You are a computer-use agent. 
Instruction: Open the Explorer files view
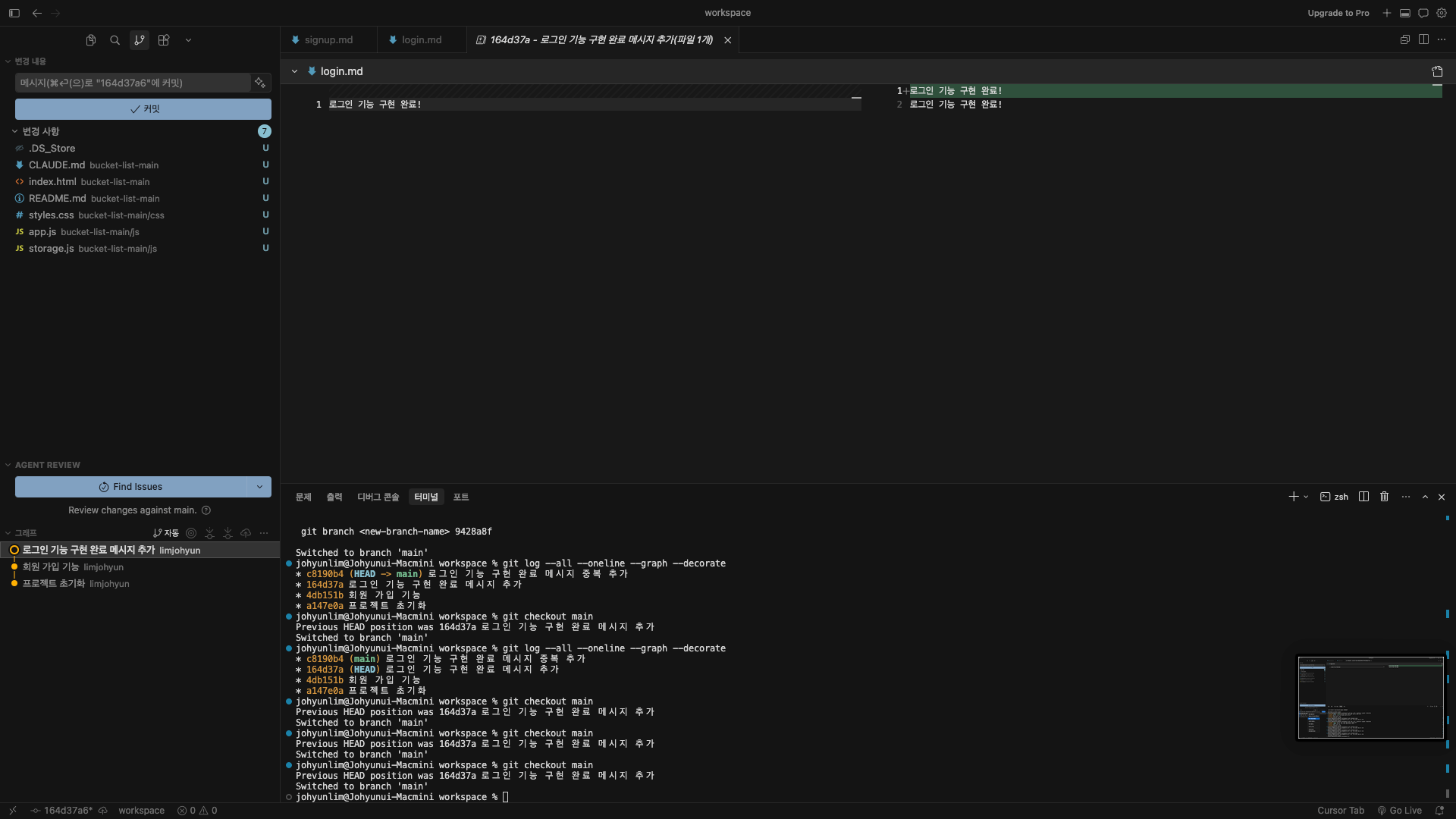(x=91, y=40)
